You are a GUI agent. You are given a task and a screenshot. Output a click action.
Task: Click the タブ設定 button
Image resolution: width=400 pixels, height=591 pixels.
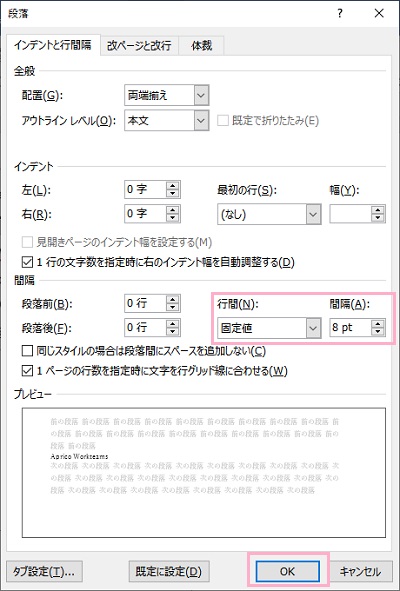(x=44, y=572)
